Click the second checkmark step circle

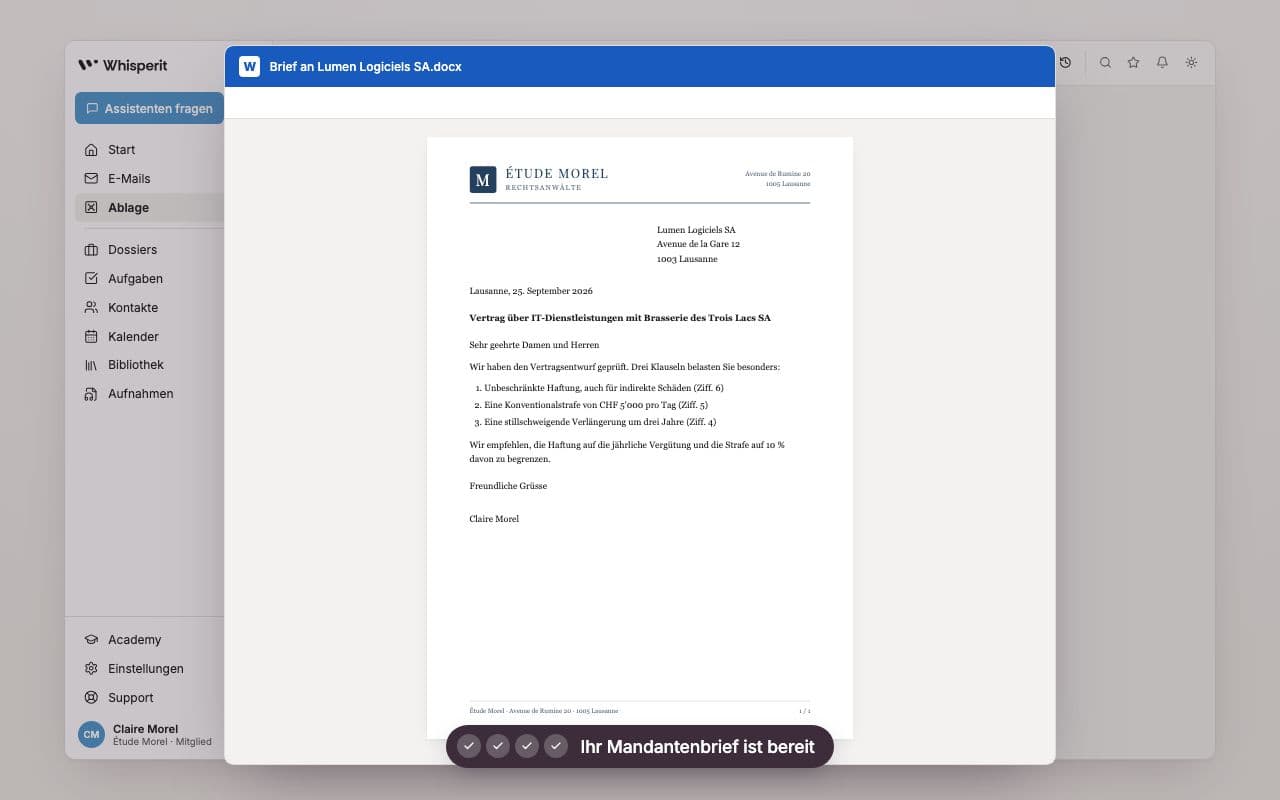tap(498, 746)
